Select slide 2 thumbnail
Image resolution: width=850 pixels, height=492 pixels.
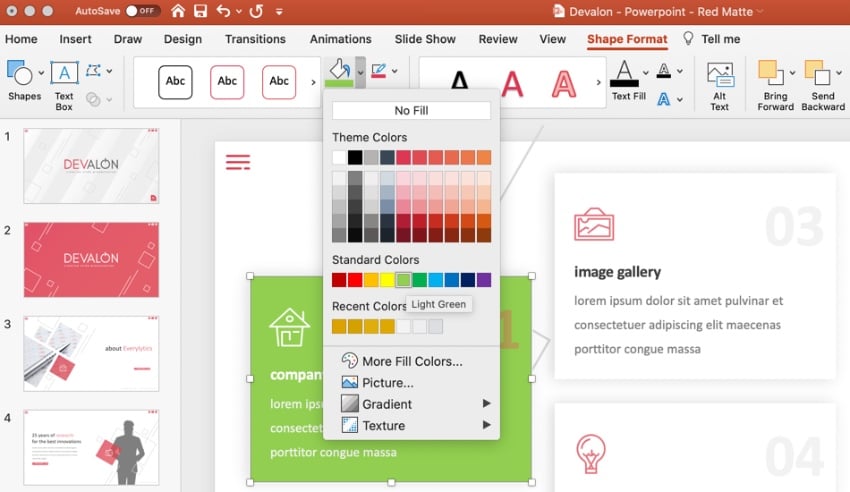pyautogui.click(x=91, y=260)
